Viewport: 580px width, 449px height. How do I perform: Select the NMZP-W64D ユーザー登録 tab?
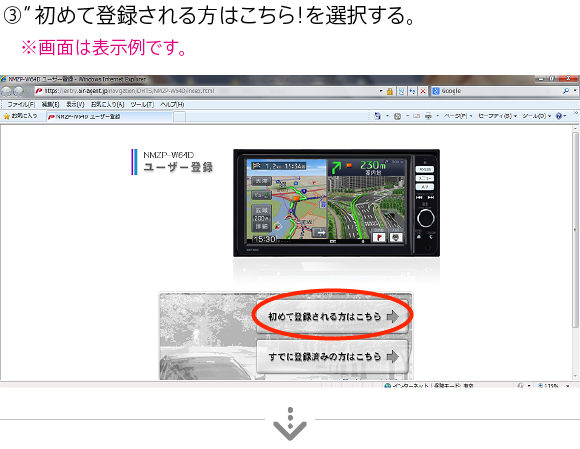(109, 117)
